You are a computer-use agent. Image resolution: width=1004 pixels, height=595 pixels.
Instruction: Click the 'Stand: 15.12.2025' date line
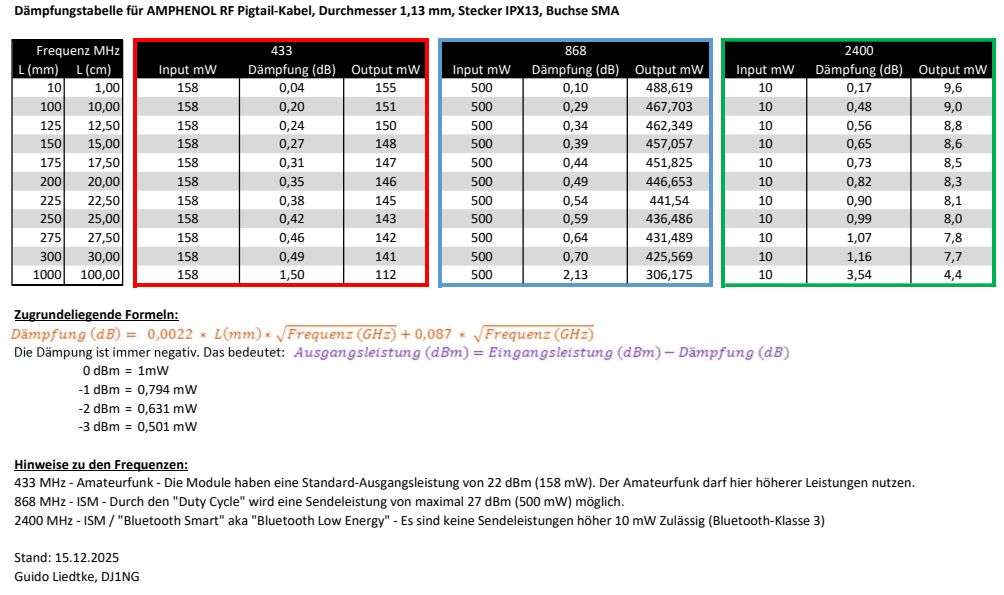[x=67, y=558]
